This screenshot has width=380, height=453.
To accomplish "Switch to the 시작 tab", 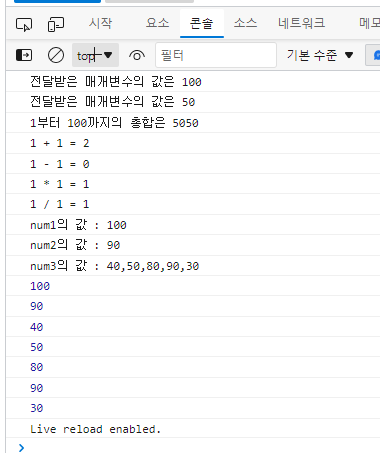I will pyautogui.click(x=100, y=23).
